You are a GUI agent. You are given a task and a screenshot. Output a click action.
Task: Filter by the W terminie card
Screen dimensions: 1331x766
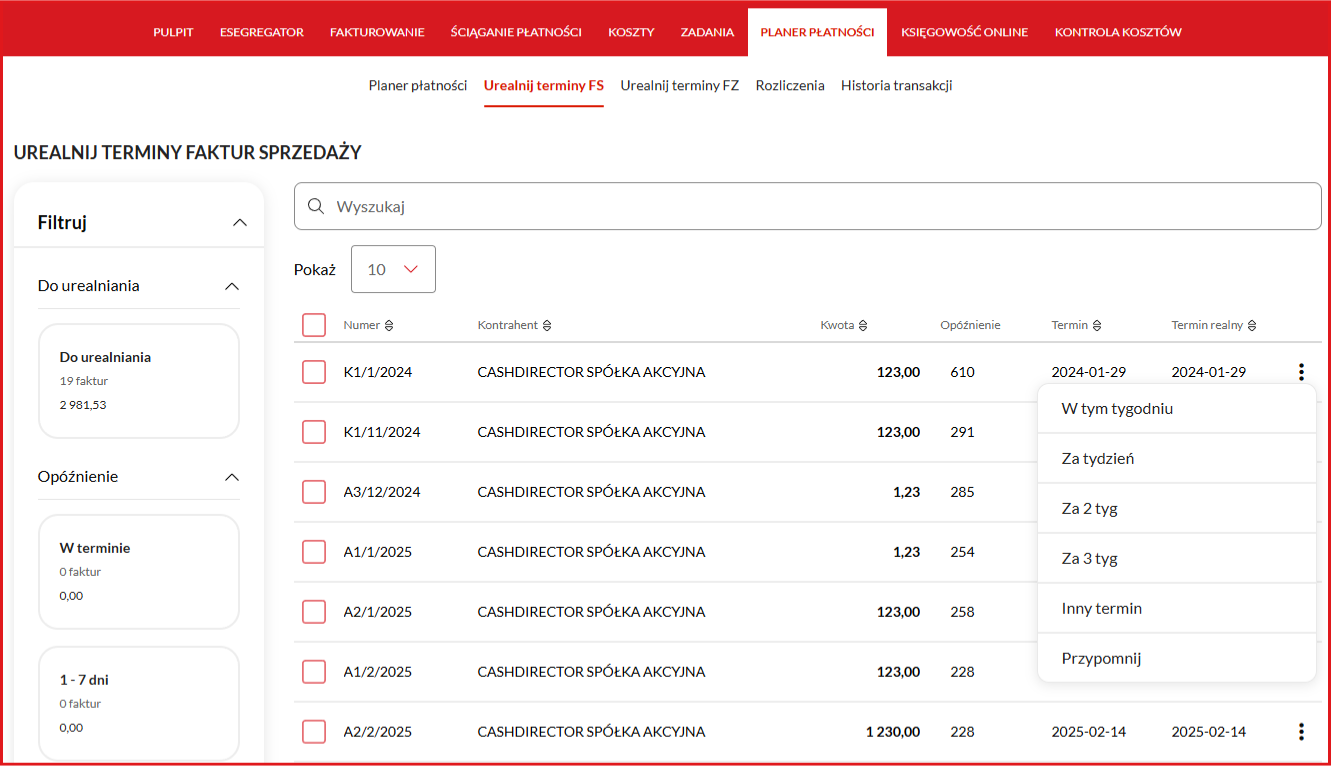click(139, 572)
